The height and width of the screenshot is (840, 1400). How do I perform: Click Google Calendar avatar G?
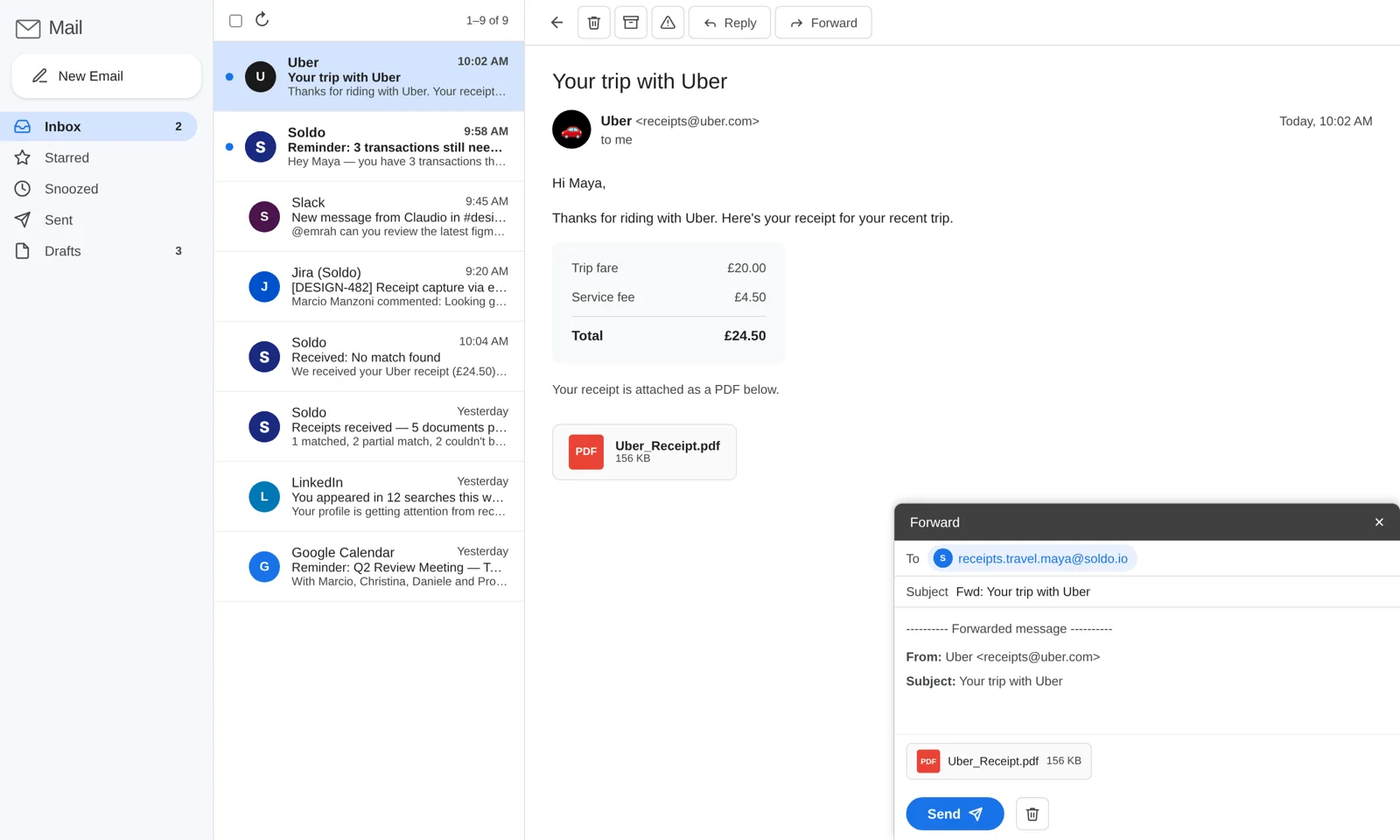pyautogui.click(x=264, y=567)
